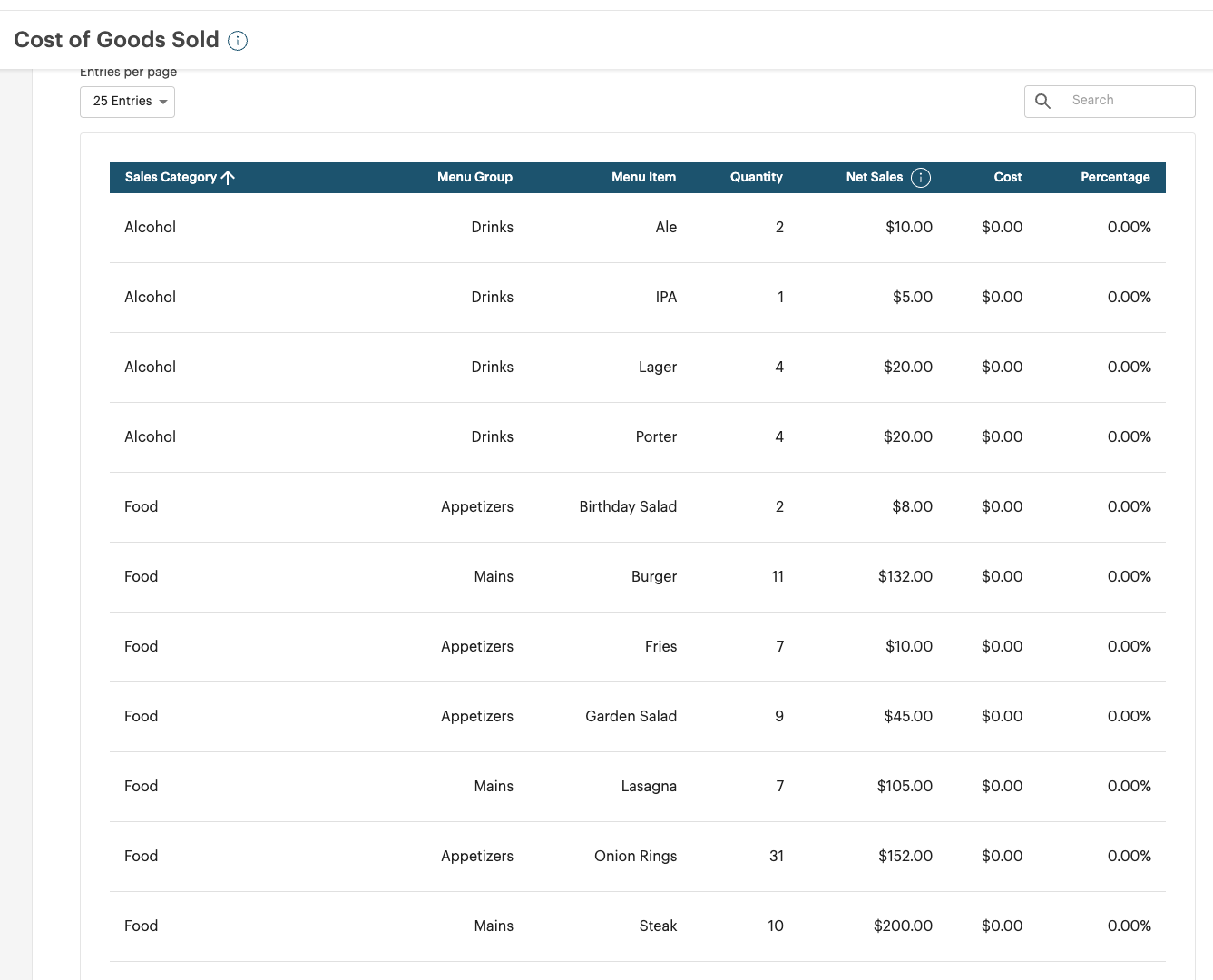Click the sort arrow on Sales Category column
The width and height of the screenshot is (1213, 980).
point(229,177)
